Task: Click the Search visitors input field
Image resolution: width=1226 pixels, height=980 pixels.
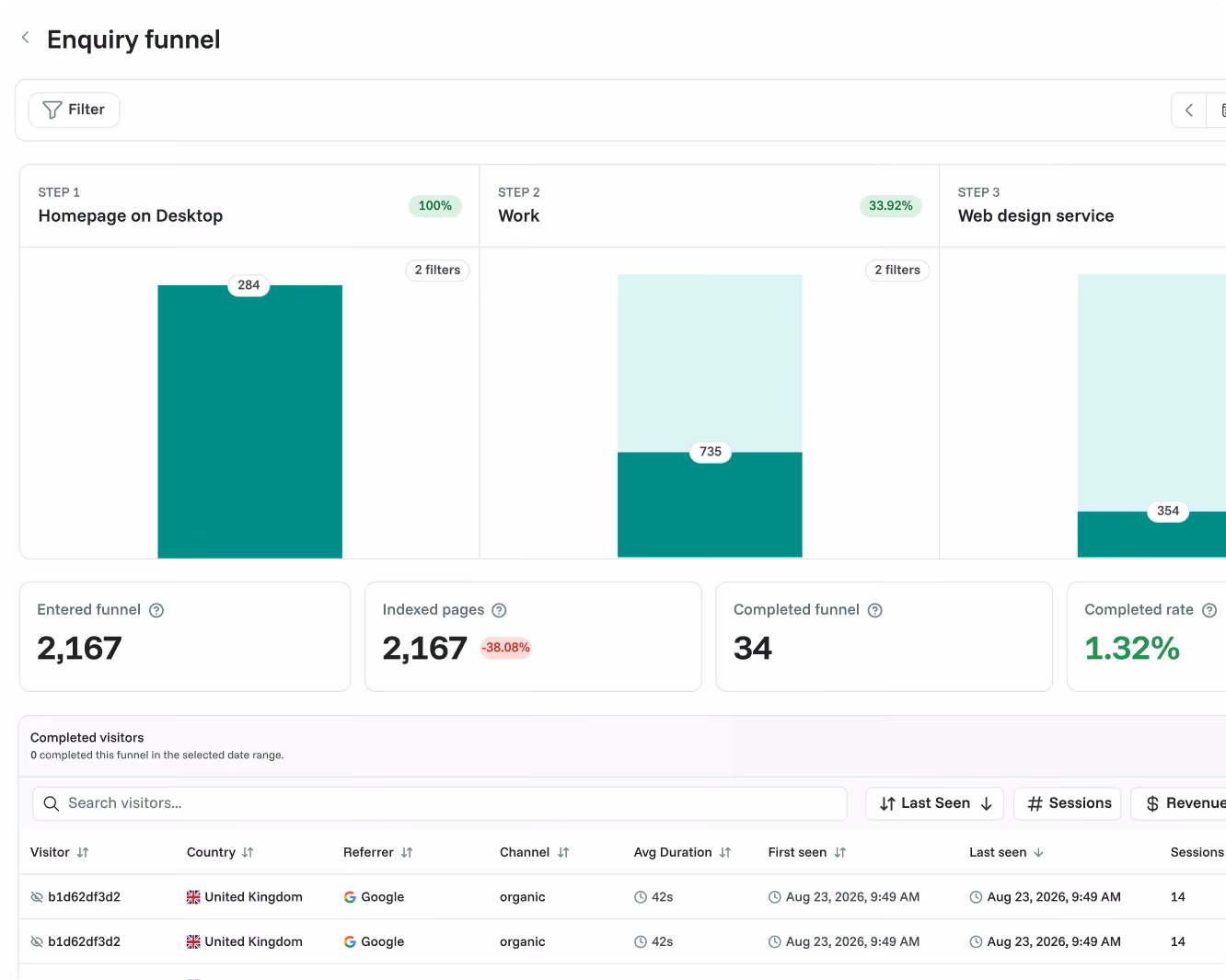Action: pyautogui.click(x=440, y=803)
